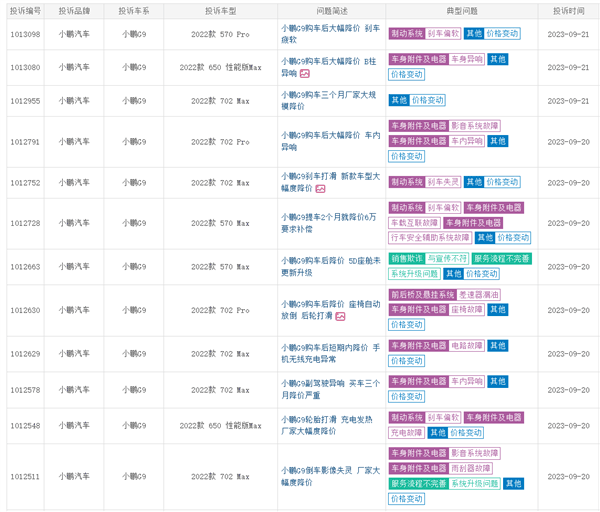Viewport: 600px width, 512px height.
Task: Open complaint 小鹏G9轮胎打滑 充电发热
Action: click(328, 425)
